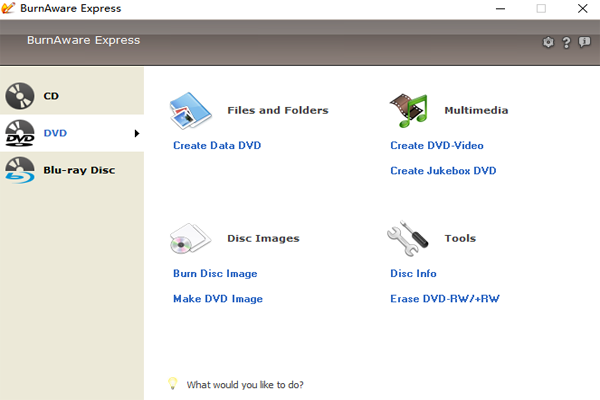The height and width of the screenshot is (400, 600).
Task: Click the arrow beside the DVD tab
Action: coord(137,133)
